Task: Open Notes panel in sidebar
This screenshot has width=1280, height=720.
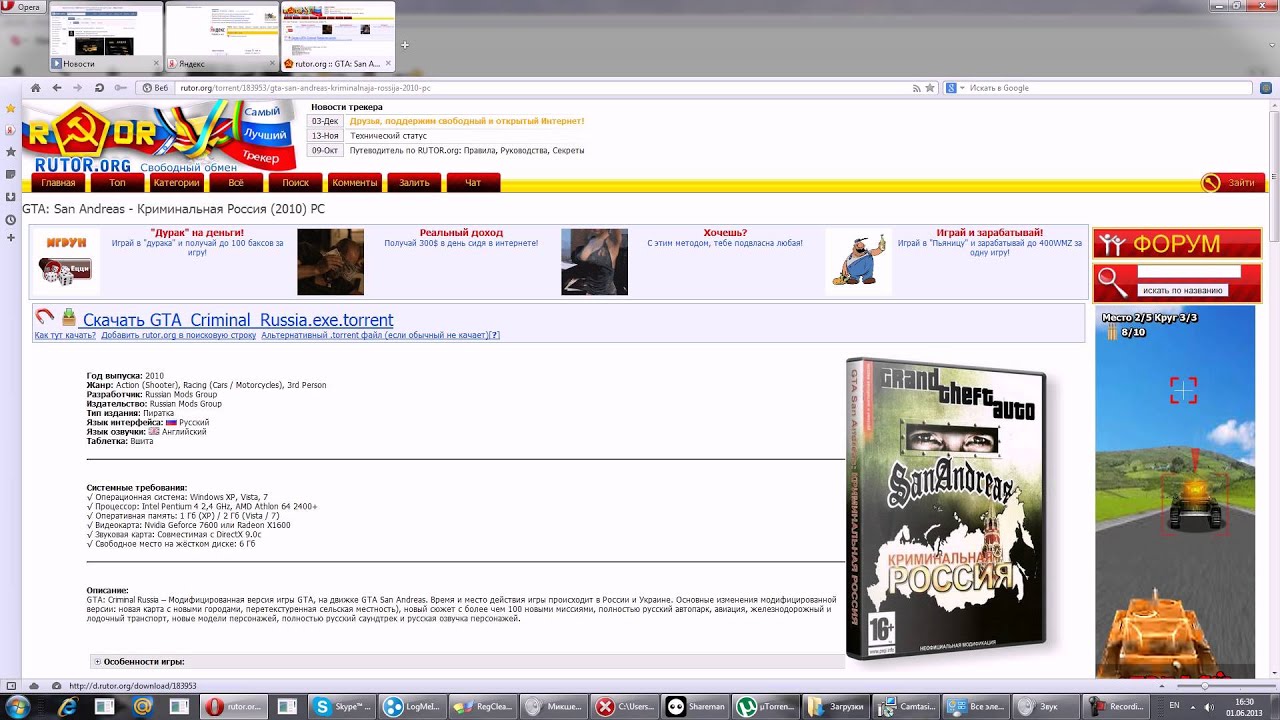Action: [x=11, y=174]
